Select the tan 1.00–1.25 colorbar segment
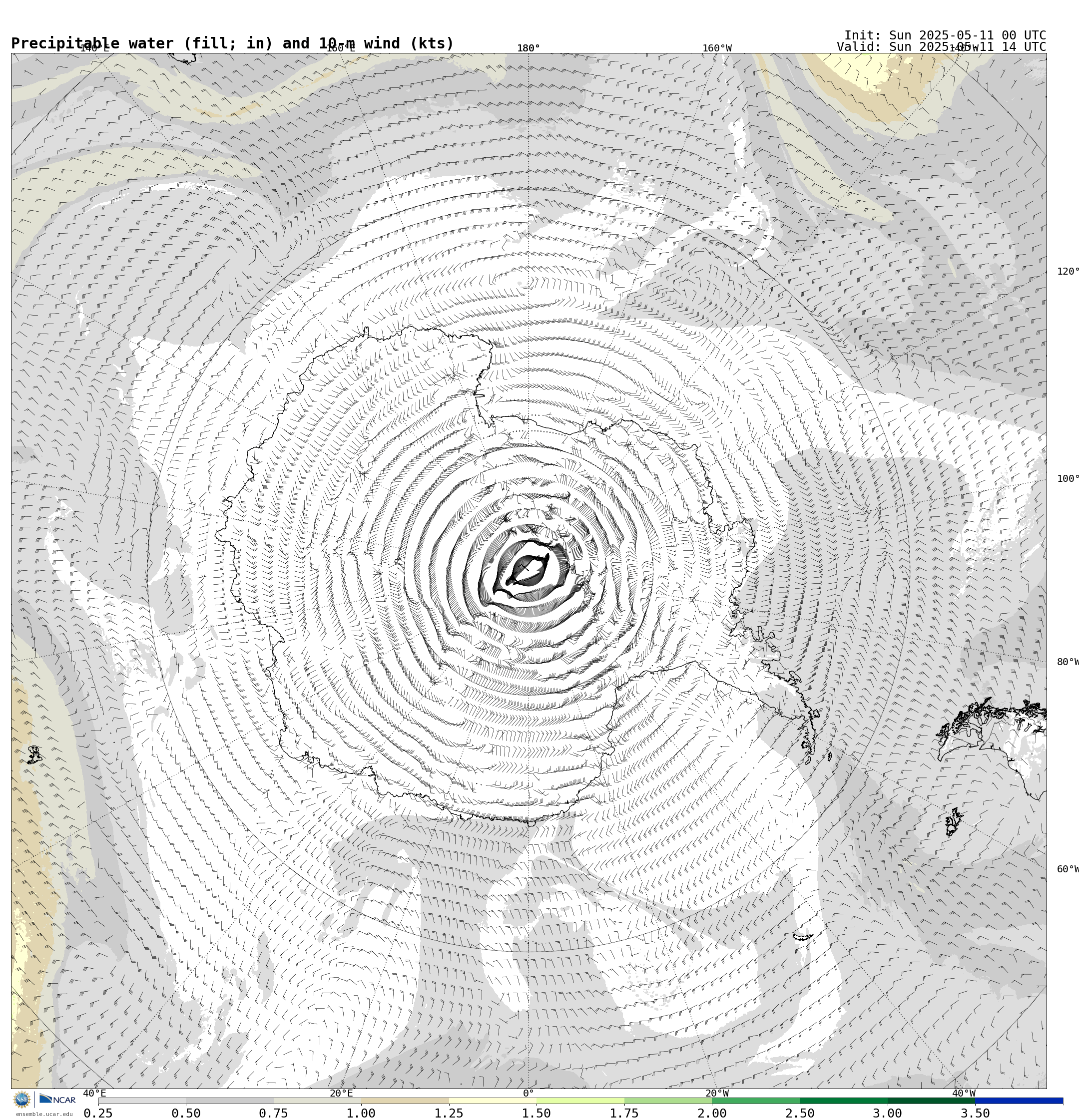Screen dimensions: 1079x1120 405,1101
